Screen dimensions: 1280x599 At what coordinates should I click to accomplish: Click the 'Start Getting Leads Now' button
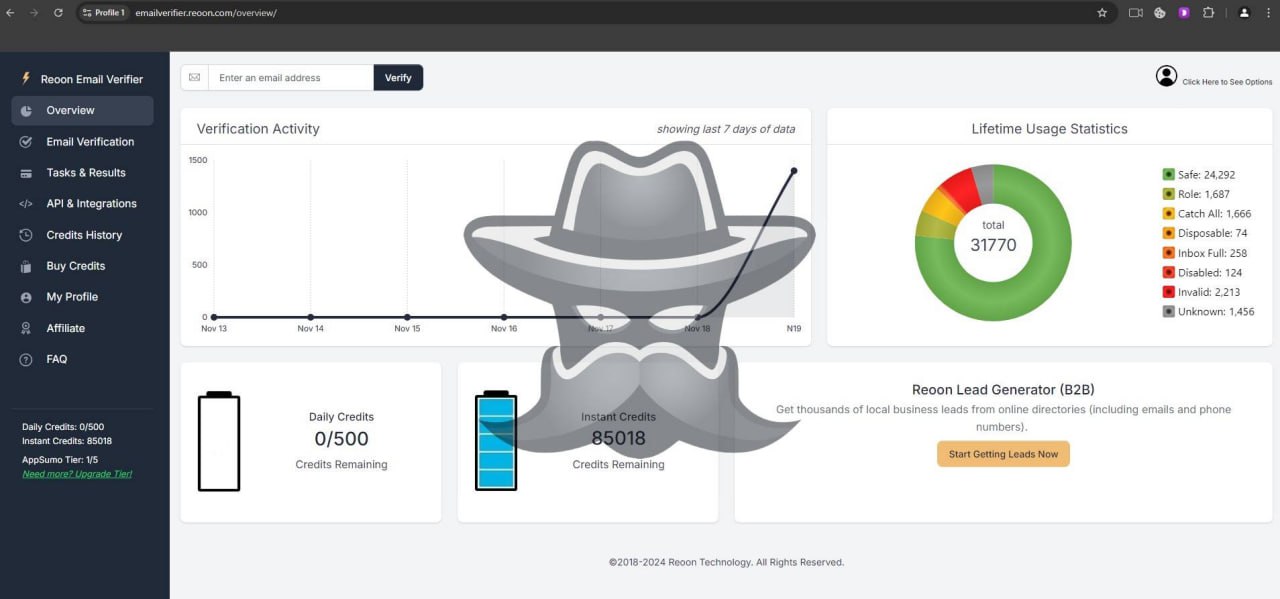tap(1003, 454)
